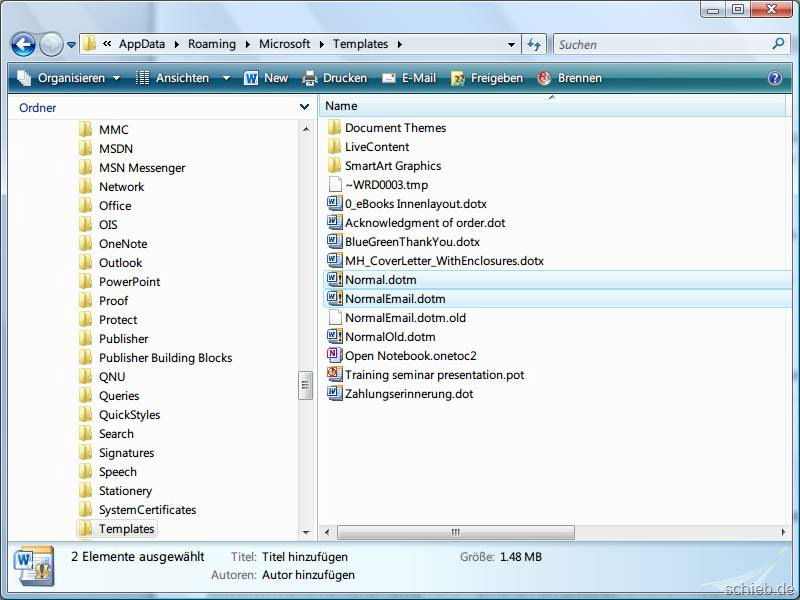The image size is (800, 600).
Task: Click the NormalOld.dotm template icon
Action: pos(334,337)
